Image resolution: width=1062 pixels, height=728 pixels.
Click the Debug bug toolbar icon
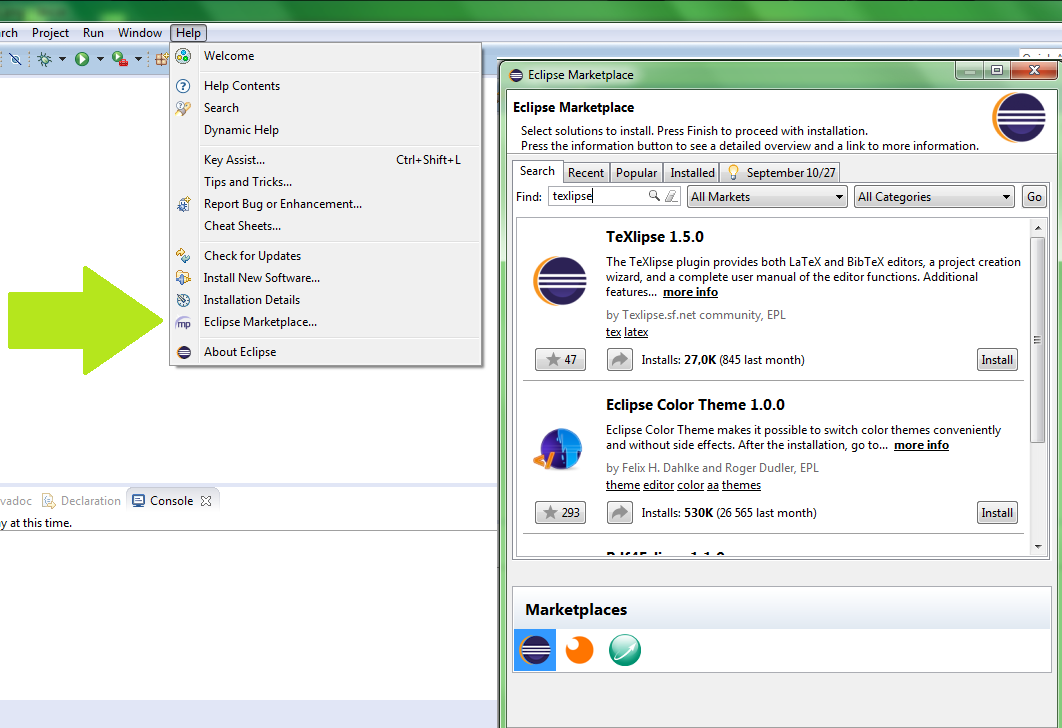(44, 59)
